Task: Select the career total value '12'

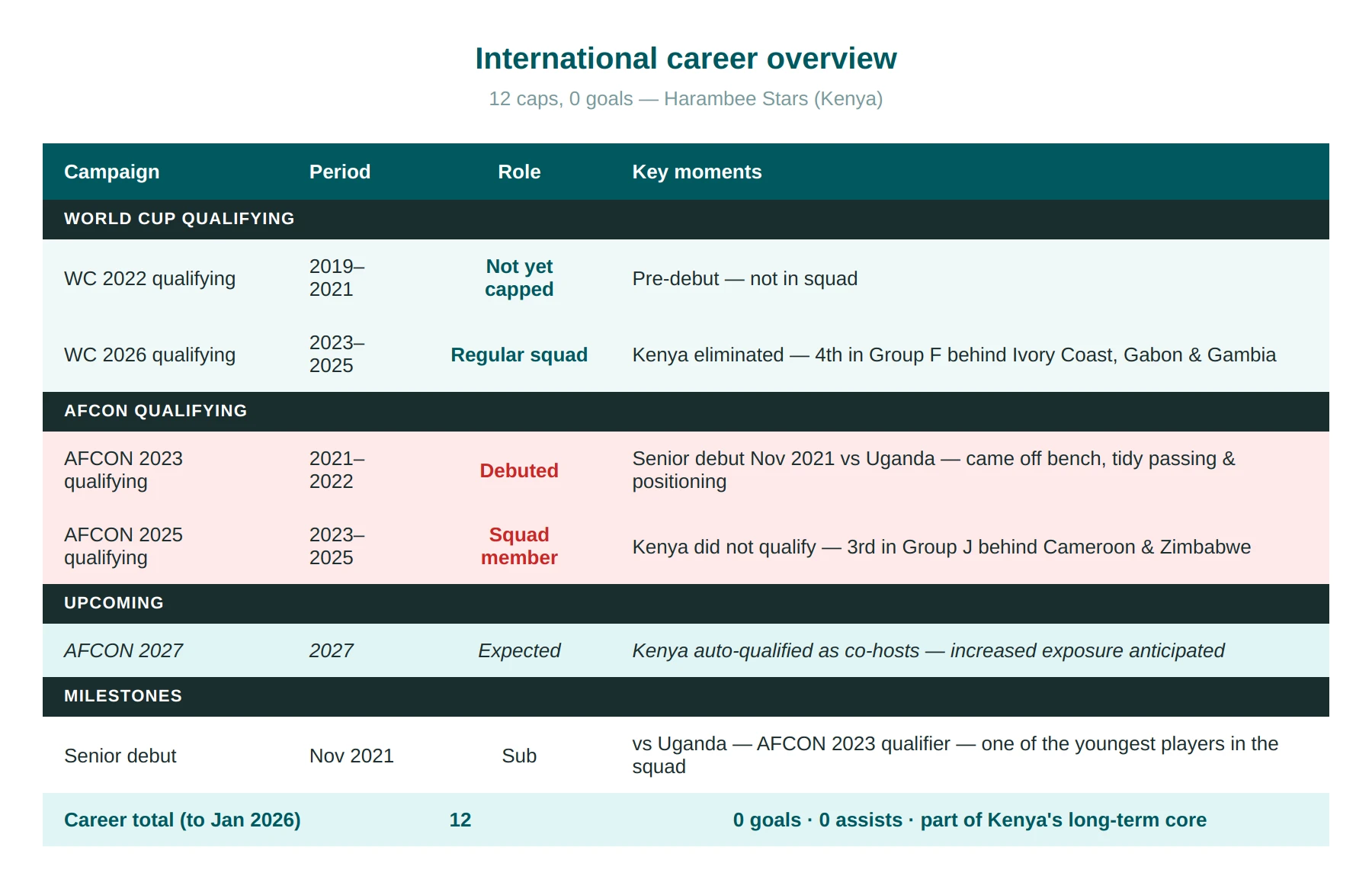Action: click(x=460, y=820)
